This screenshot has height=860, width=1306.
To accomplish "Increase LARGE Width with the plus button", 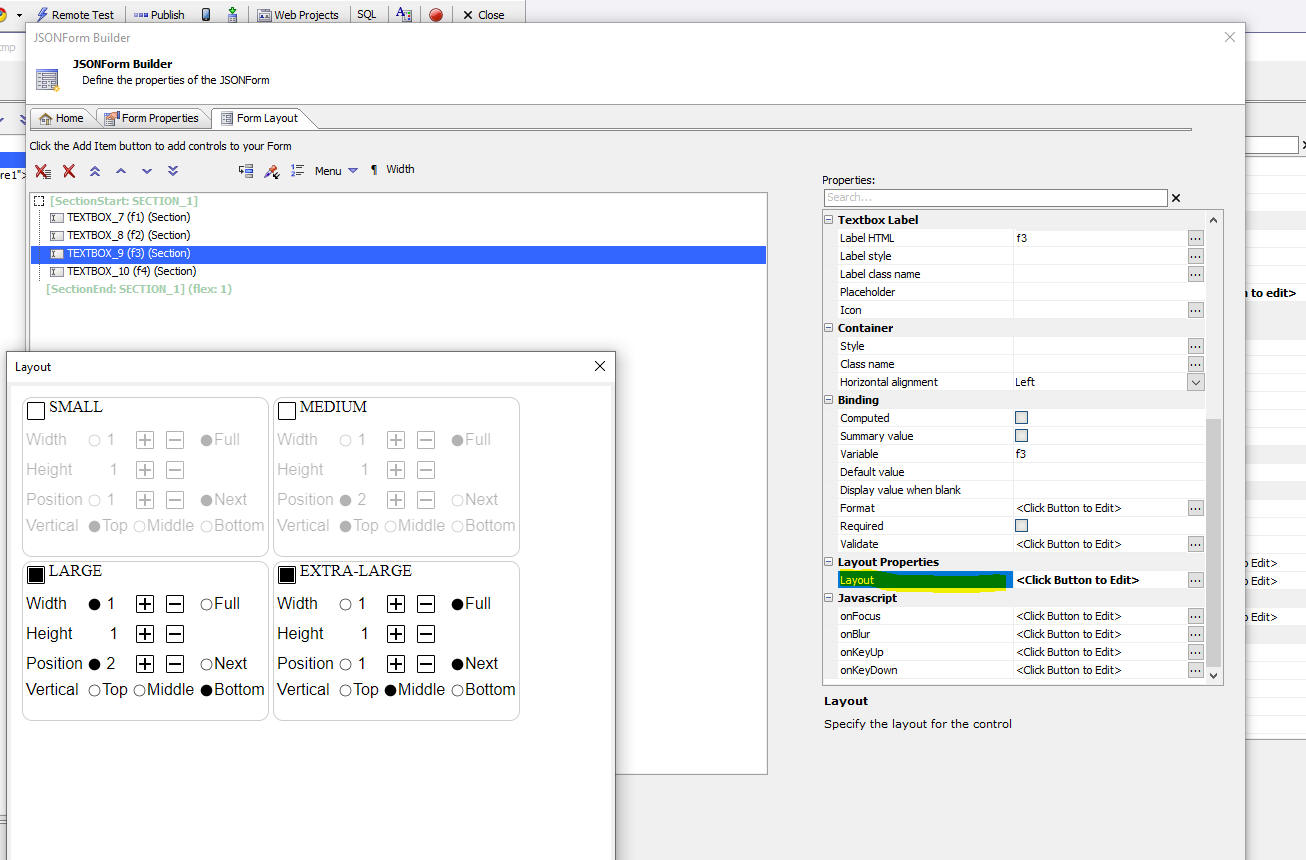I will click(x=145, y=604).
